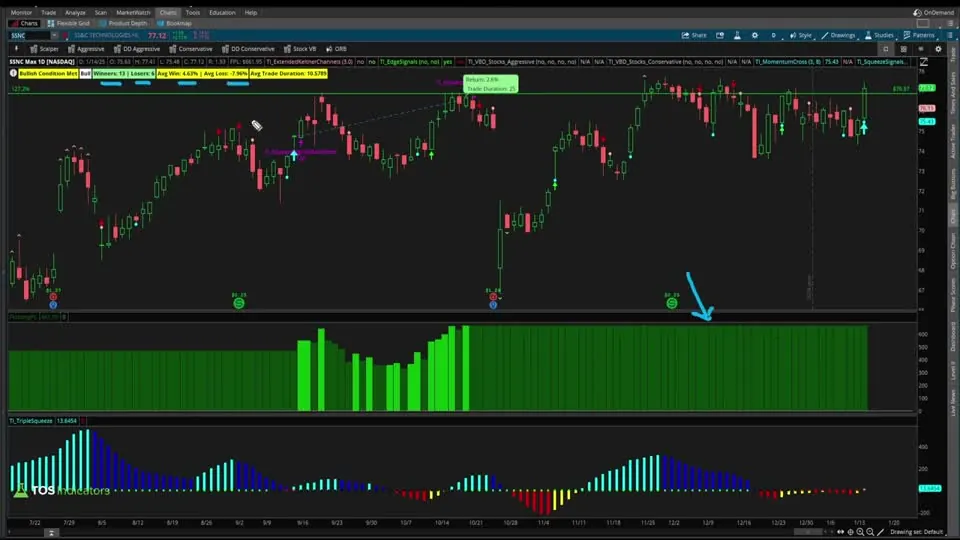Click the collapse arrow at bottom left
The height and width of the screenshot is (540, 960).
click(51, 533)
